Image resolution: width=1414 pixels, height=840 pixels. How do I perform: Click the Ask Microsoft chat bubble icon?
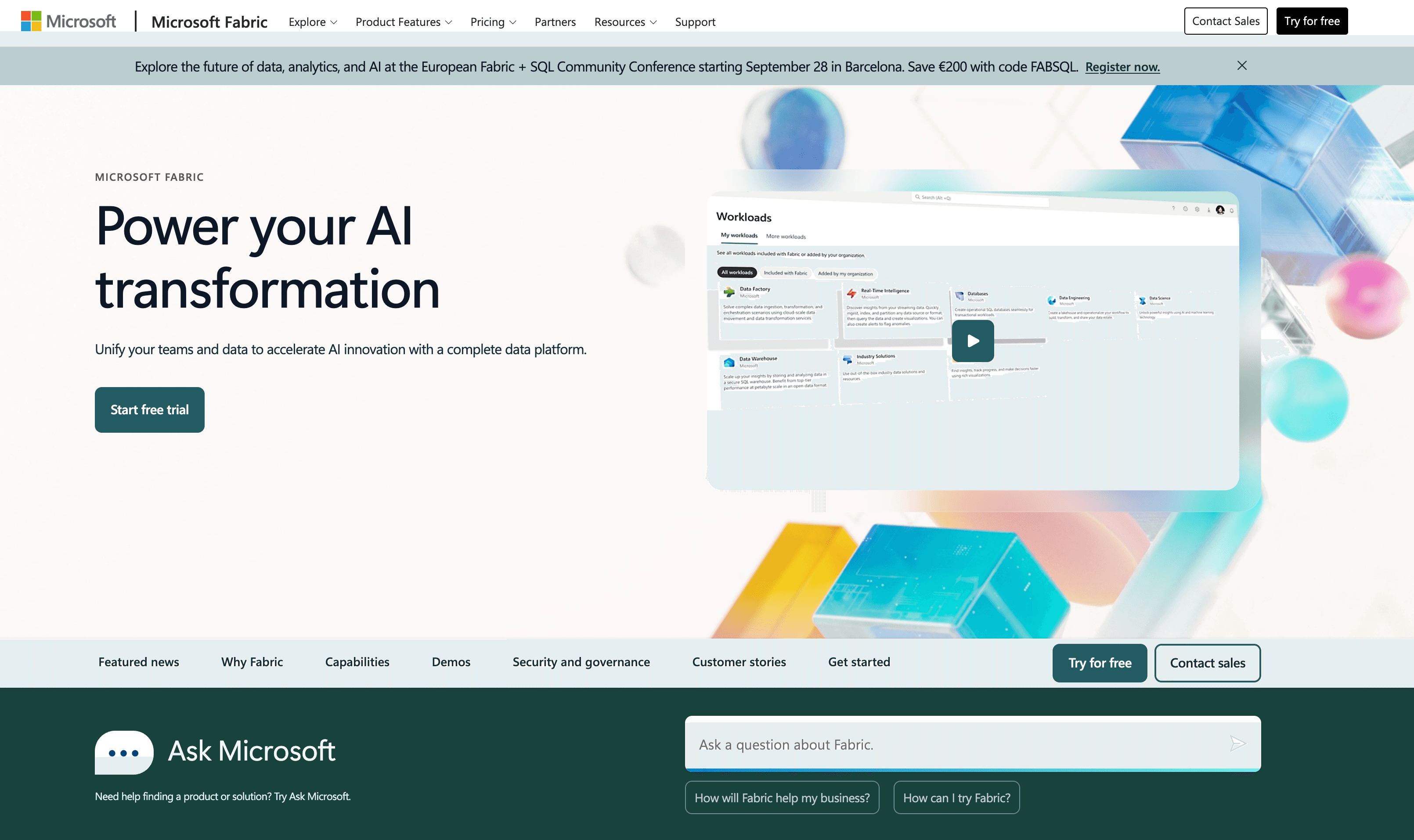point(124,752)
